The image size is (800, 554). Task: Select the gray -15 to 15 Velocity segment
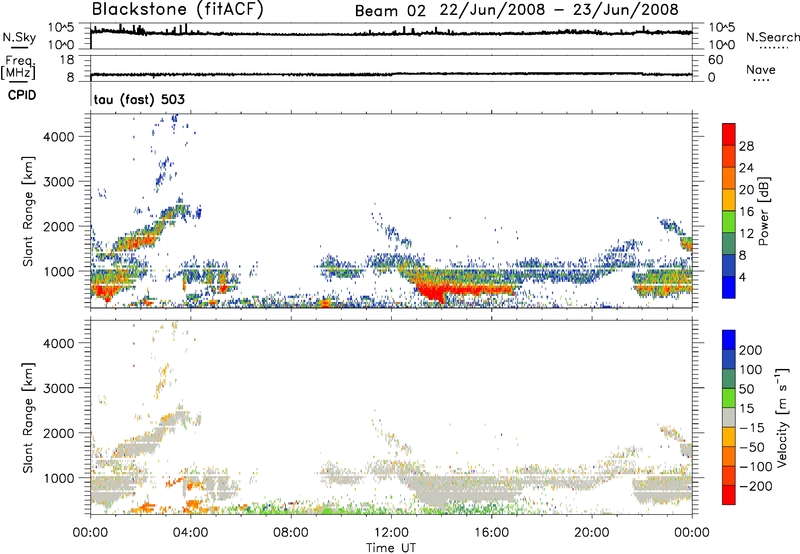click(729, 417)
